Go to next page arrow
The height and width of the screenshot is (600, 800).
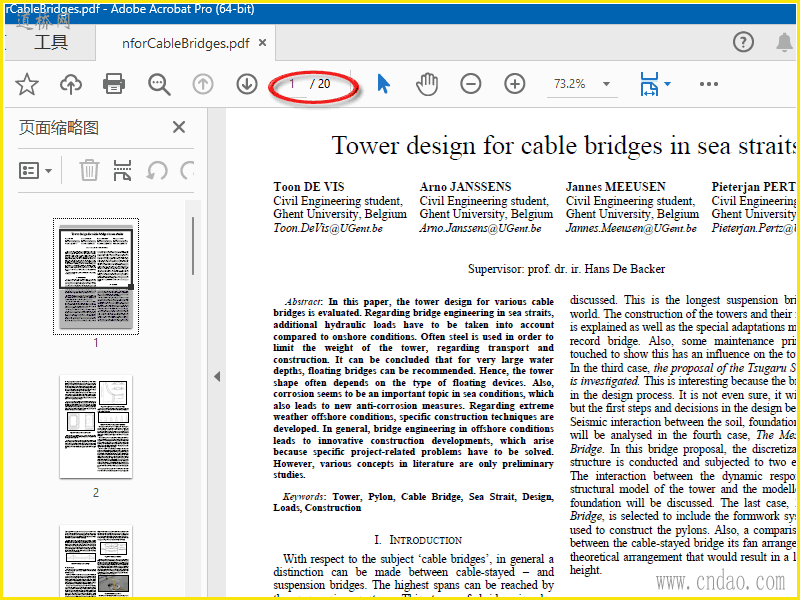[x=247, y=84]
